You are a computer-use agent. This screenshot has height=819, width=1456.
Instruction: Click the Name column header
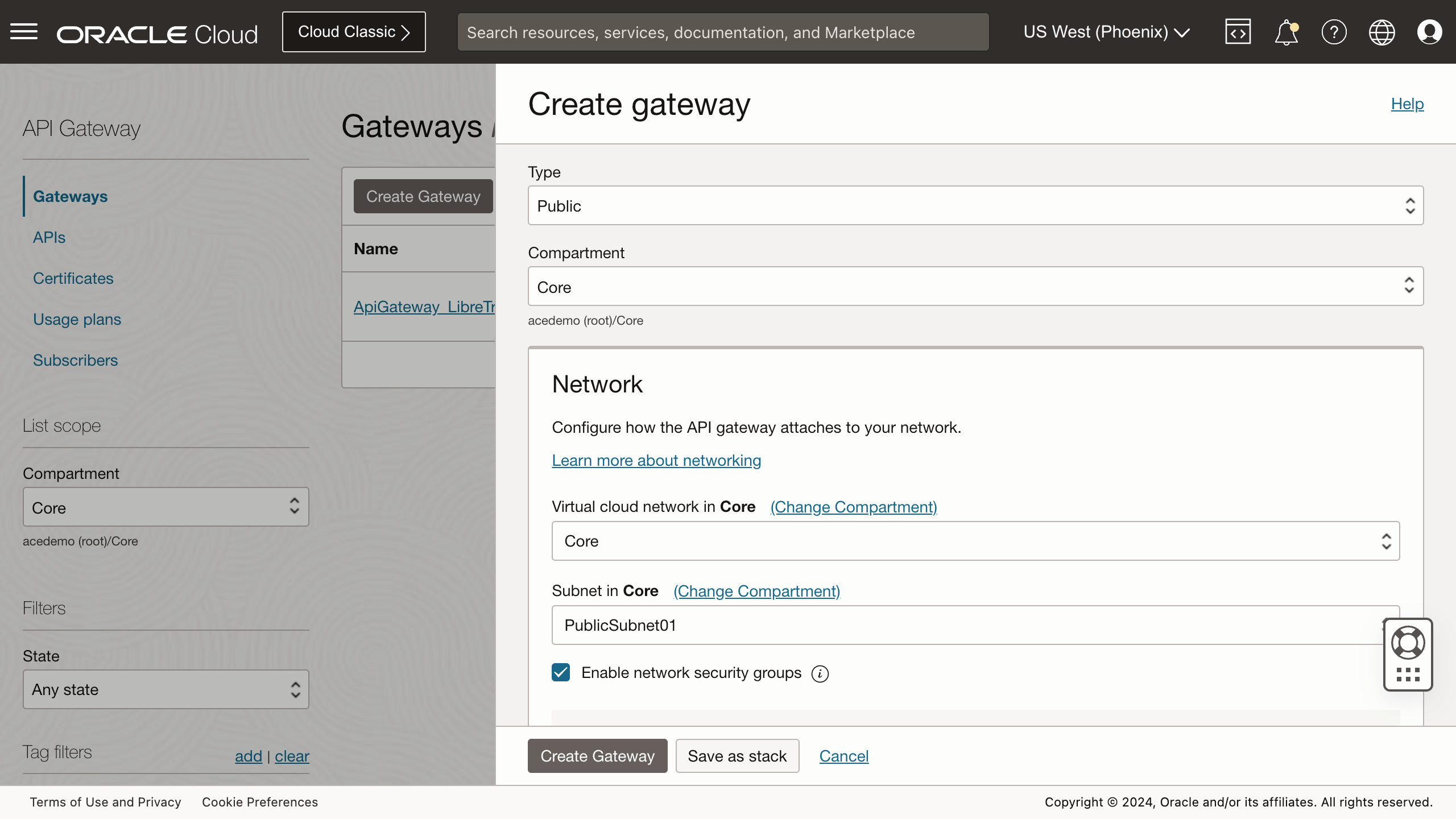tap(376, 249)
